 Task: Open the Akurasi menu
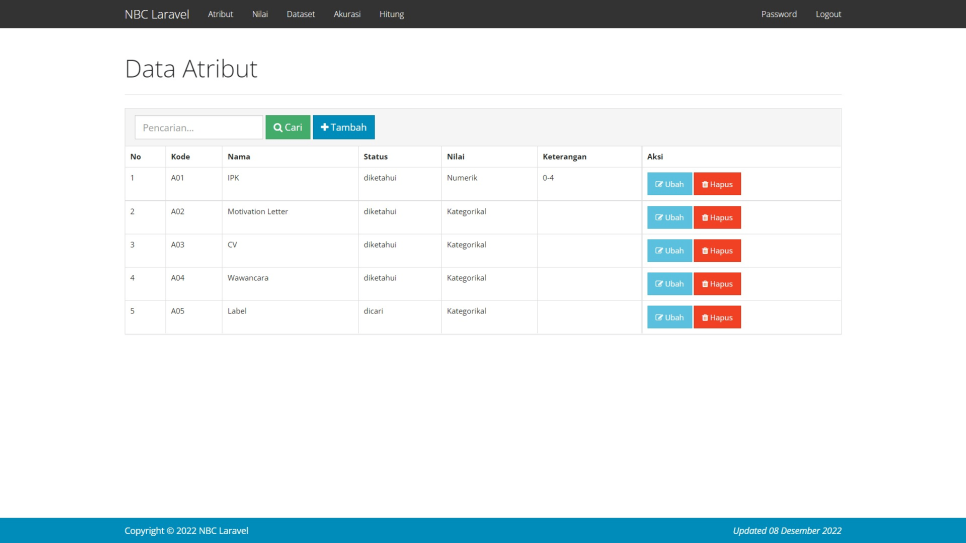click(347, 14)
